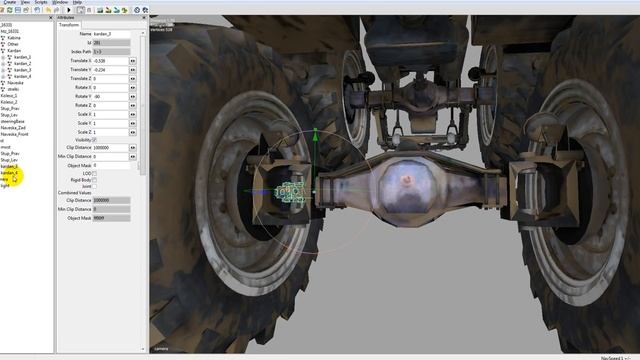Click the Translate X arrow stepper button
Viewport: 640px width, 360px height.
coord(133,61)
